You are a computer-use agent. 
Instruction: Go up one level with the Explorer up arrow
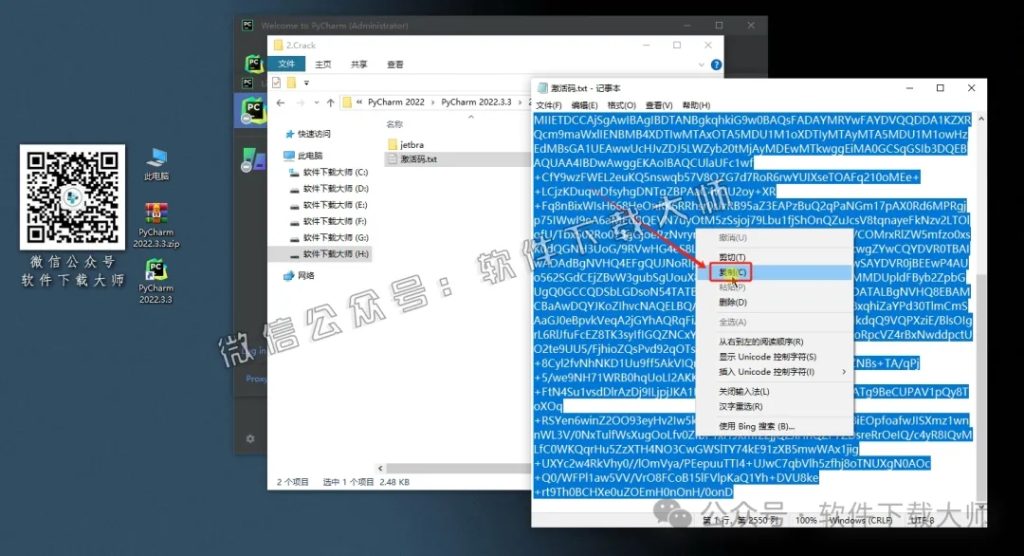330,103
